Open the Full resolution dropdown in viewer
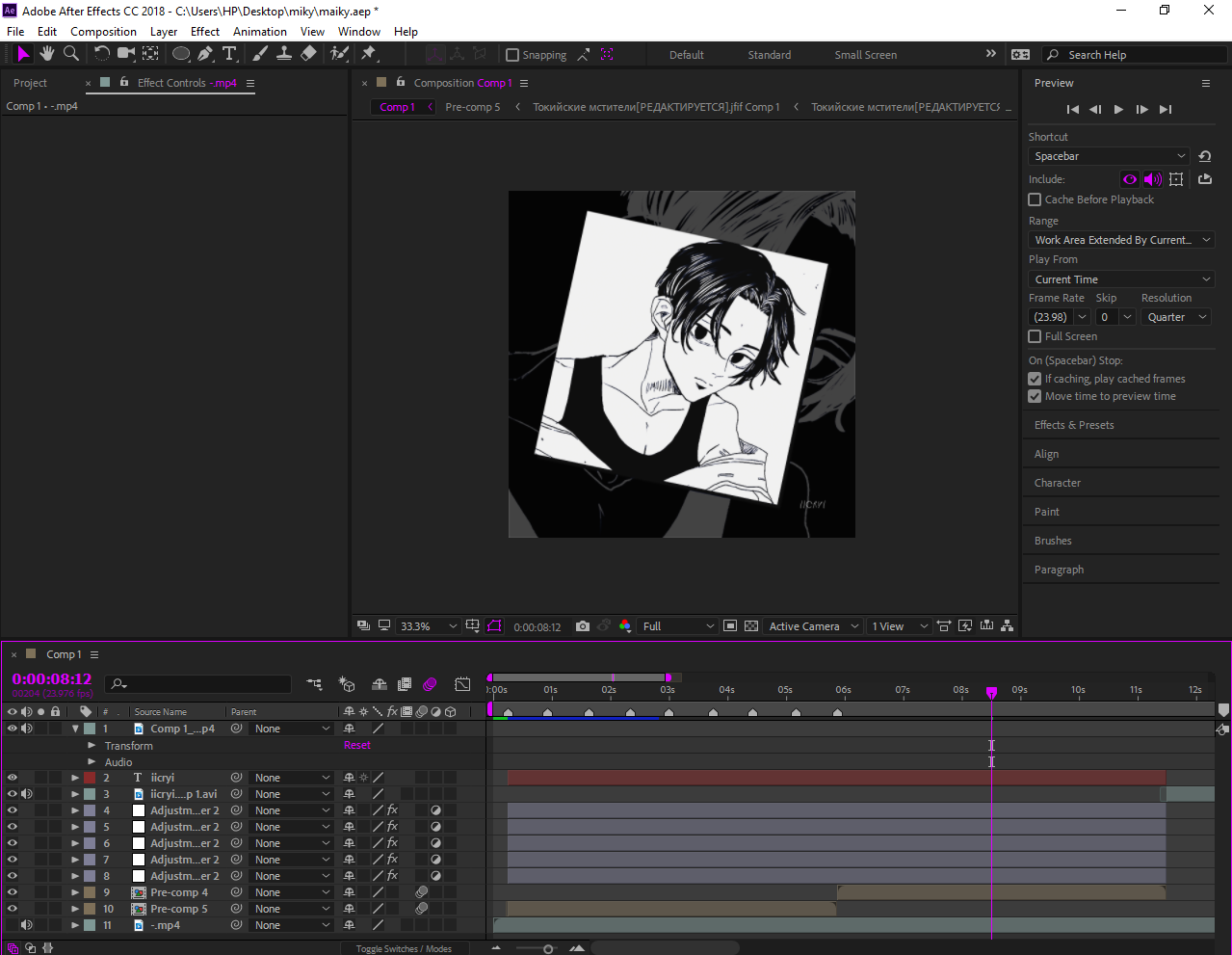1232x955 pixels. (x=679, y=626)
